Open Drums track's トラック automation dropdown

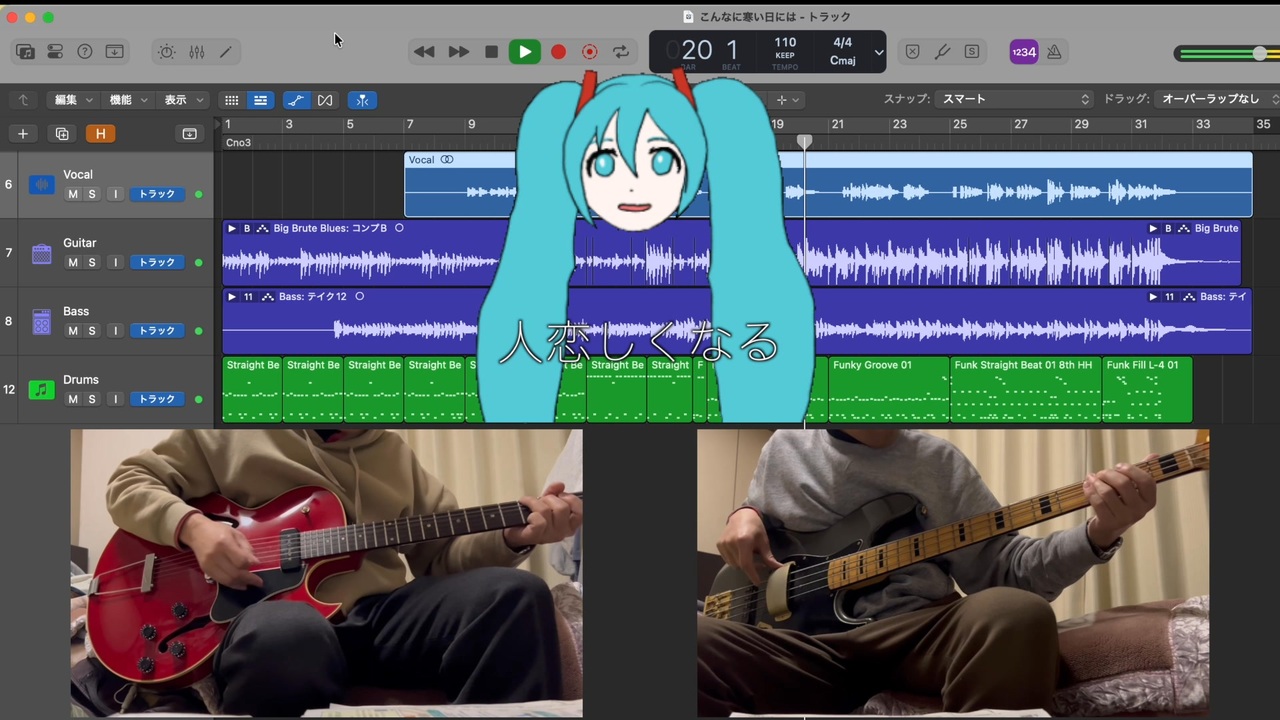(157, 399)
